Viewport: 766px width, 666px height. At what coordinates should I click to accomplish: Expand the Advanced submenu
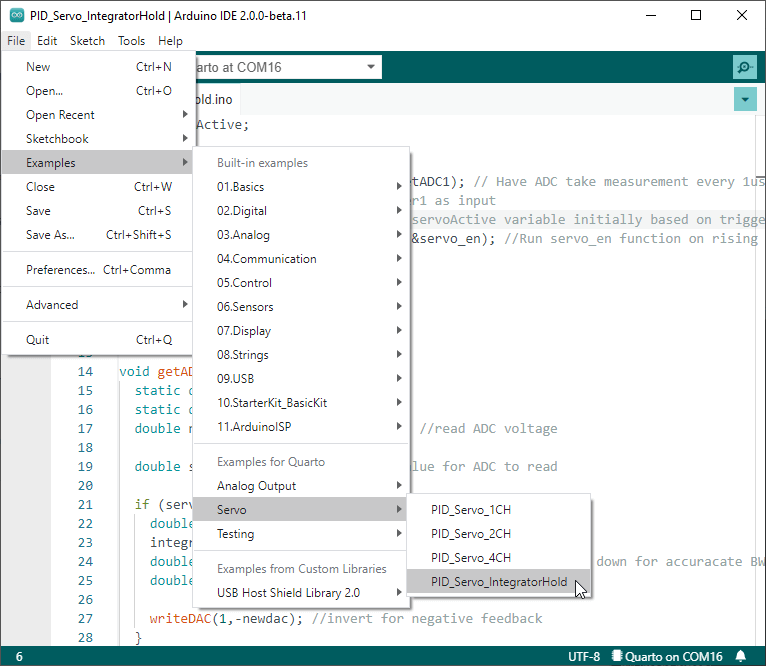(x=98, y=304)
